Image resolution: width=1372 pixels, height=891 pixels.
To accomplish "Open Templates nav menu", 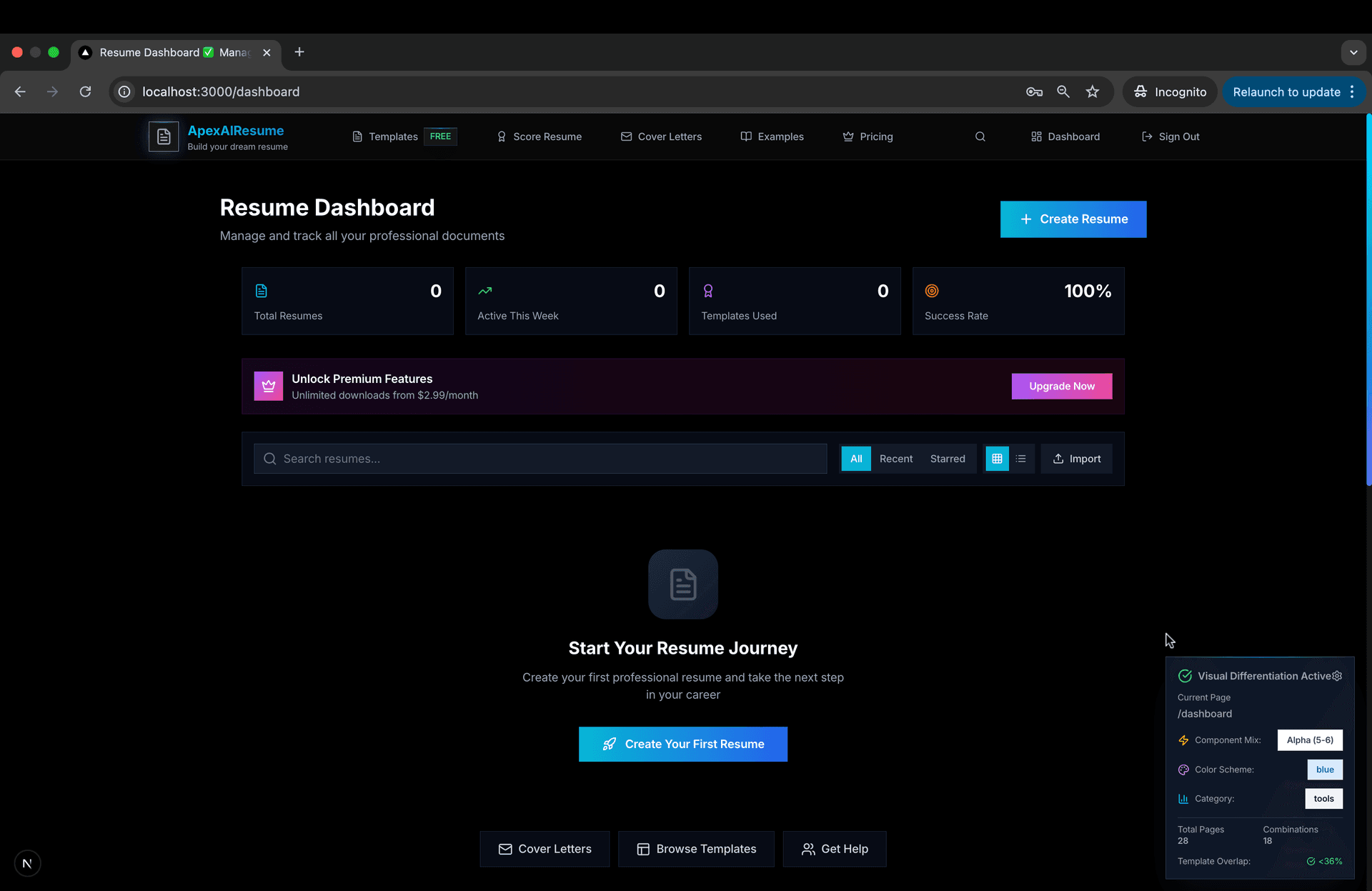I will (392, 136).
